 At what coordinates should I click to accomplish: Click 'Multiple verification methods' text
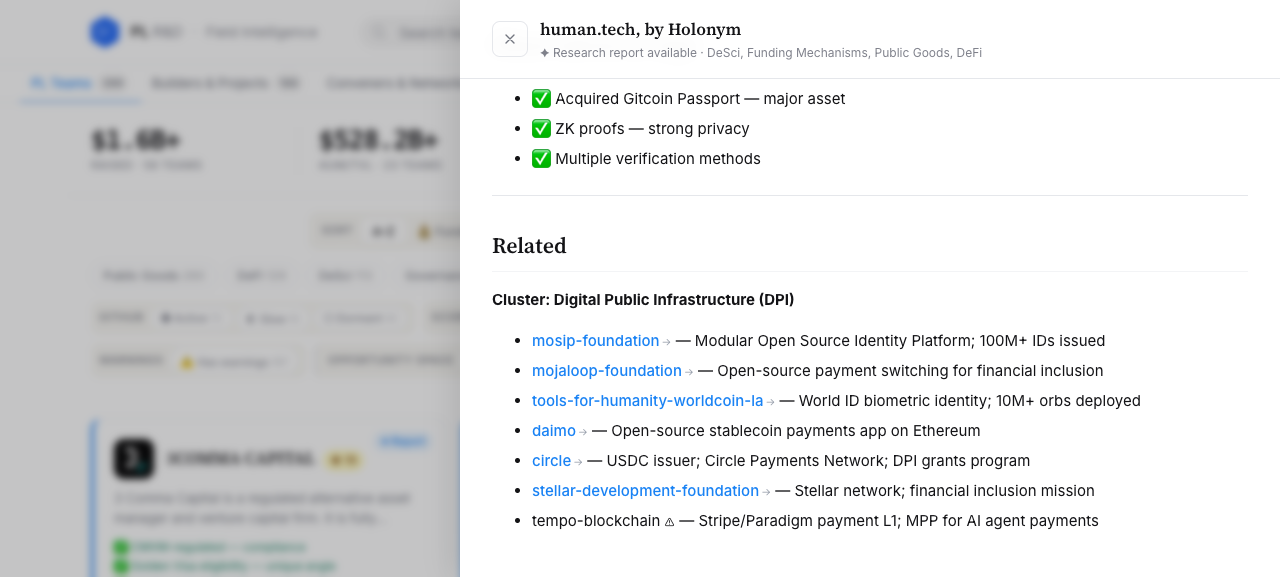tap(658, 159)
